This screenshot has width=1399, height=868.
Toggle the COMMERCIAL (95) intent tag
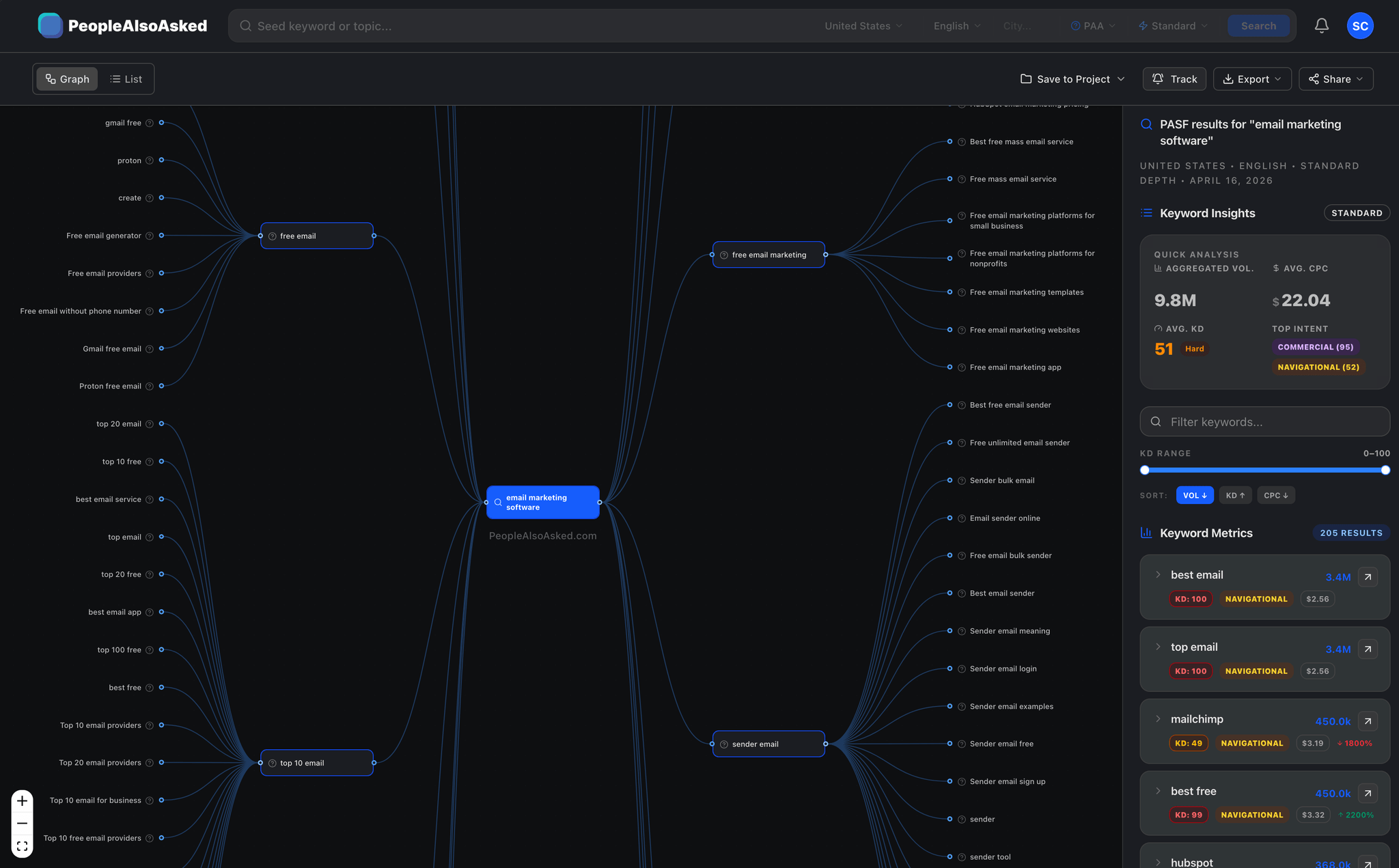[x=1316, y=347]
